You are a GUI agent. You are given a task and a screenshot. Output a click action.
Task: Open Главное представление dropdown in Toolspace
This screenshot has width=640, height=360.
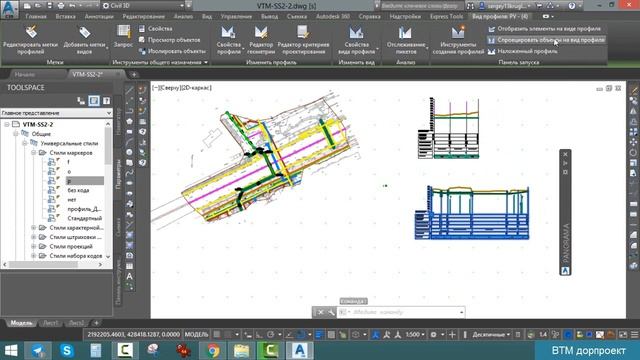56,113
